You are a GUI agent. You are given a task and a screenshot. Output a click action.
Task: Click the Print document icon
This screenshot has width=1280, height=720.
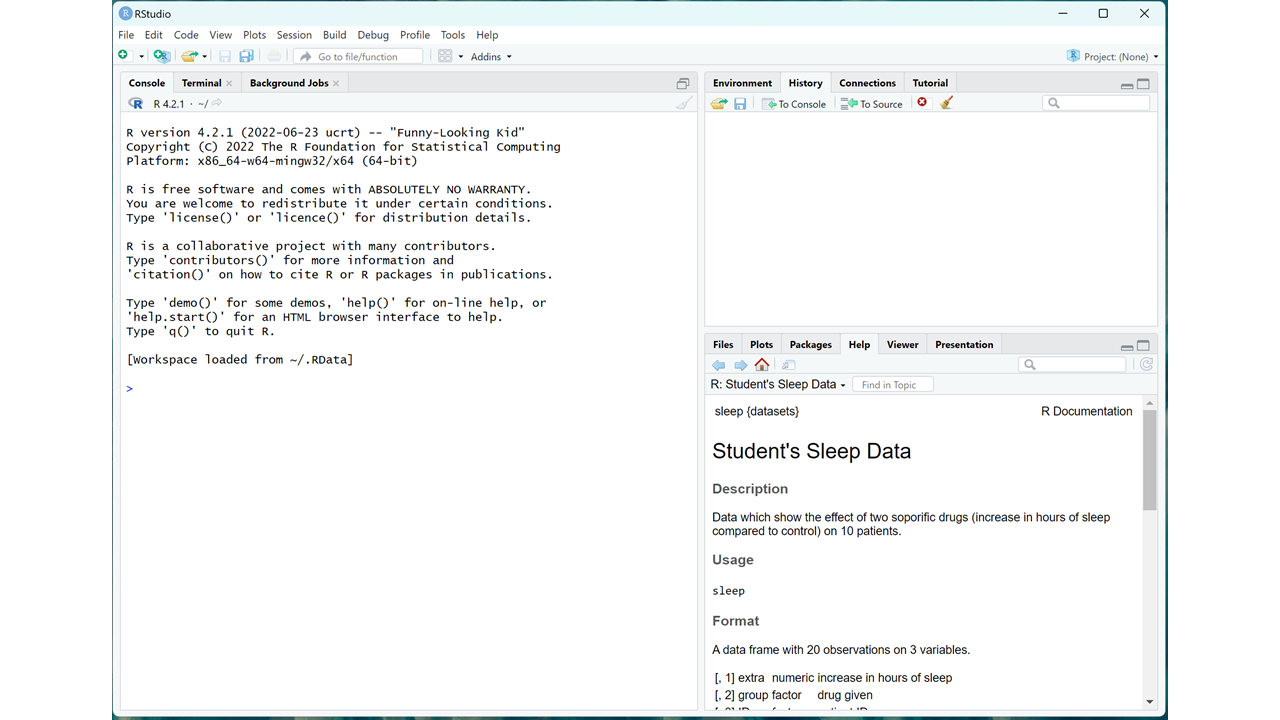pyautogui.click(x=274, y=56)
